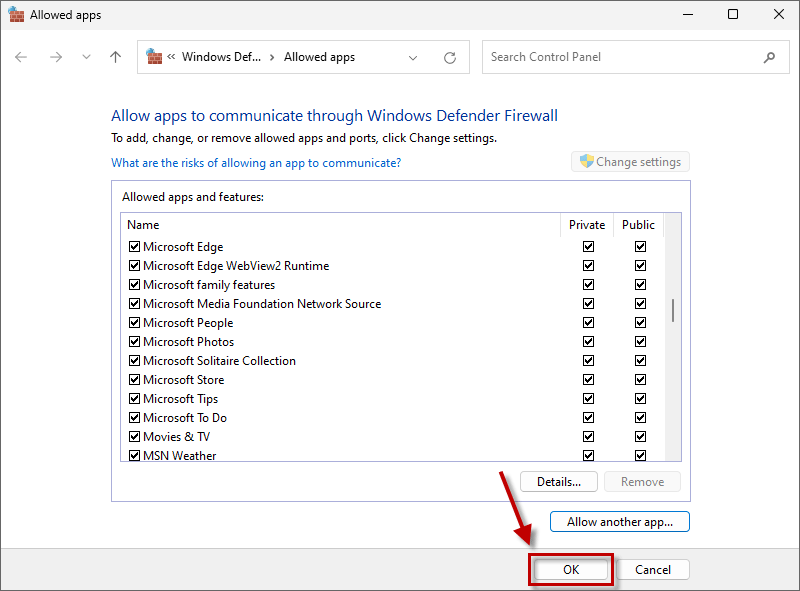Cancel the Allowed apps changes
Screen dimensions: 800x591
click(653, 570)
